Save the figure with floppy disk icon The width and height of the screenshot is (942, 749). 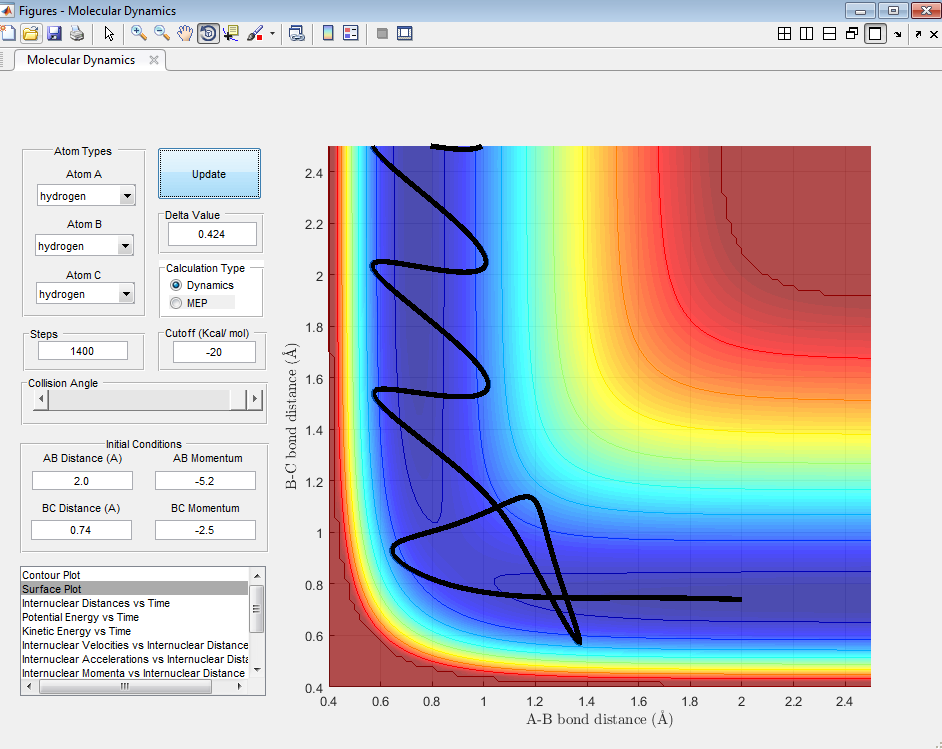pos(54,33)
